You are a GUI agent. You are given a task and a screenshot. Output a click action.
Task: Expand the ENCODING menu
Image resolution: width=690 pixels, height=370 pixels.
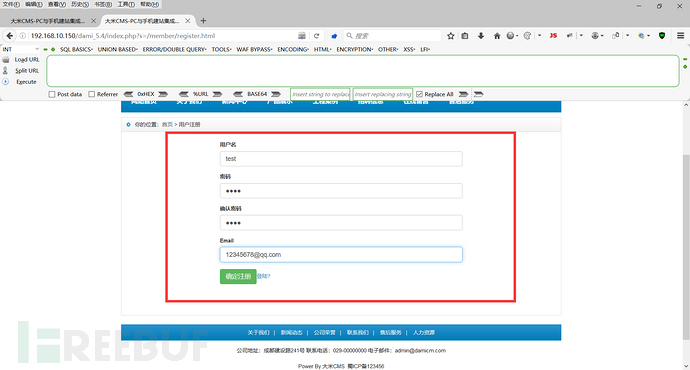click(x=293, y=49)
